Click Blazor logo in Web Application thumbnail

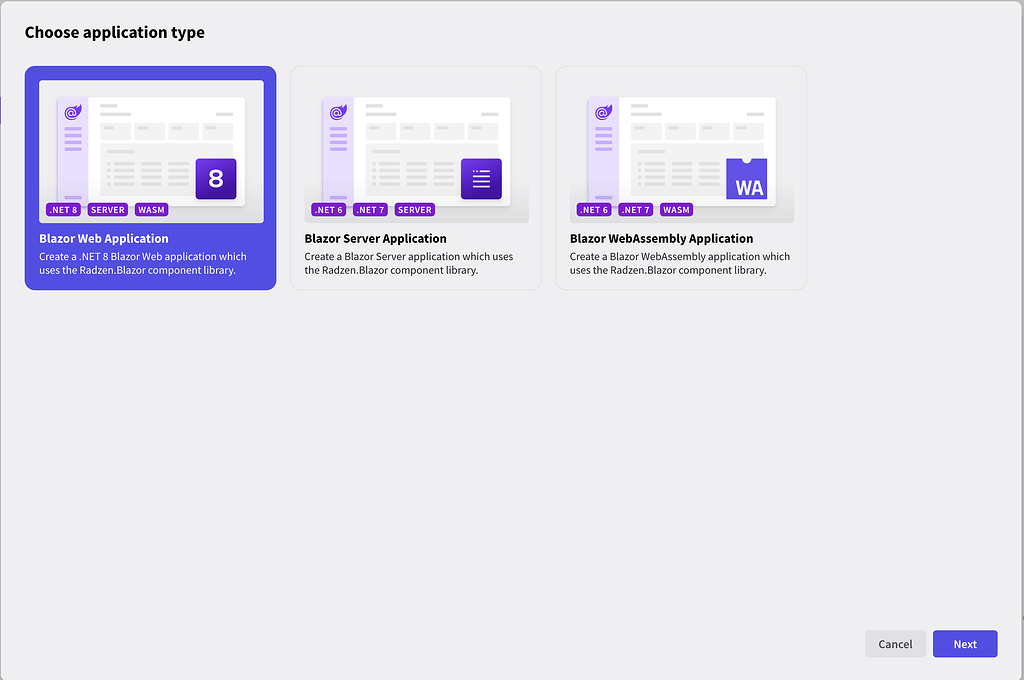coord(72,113)
